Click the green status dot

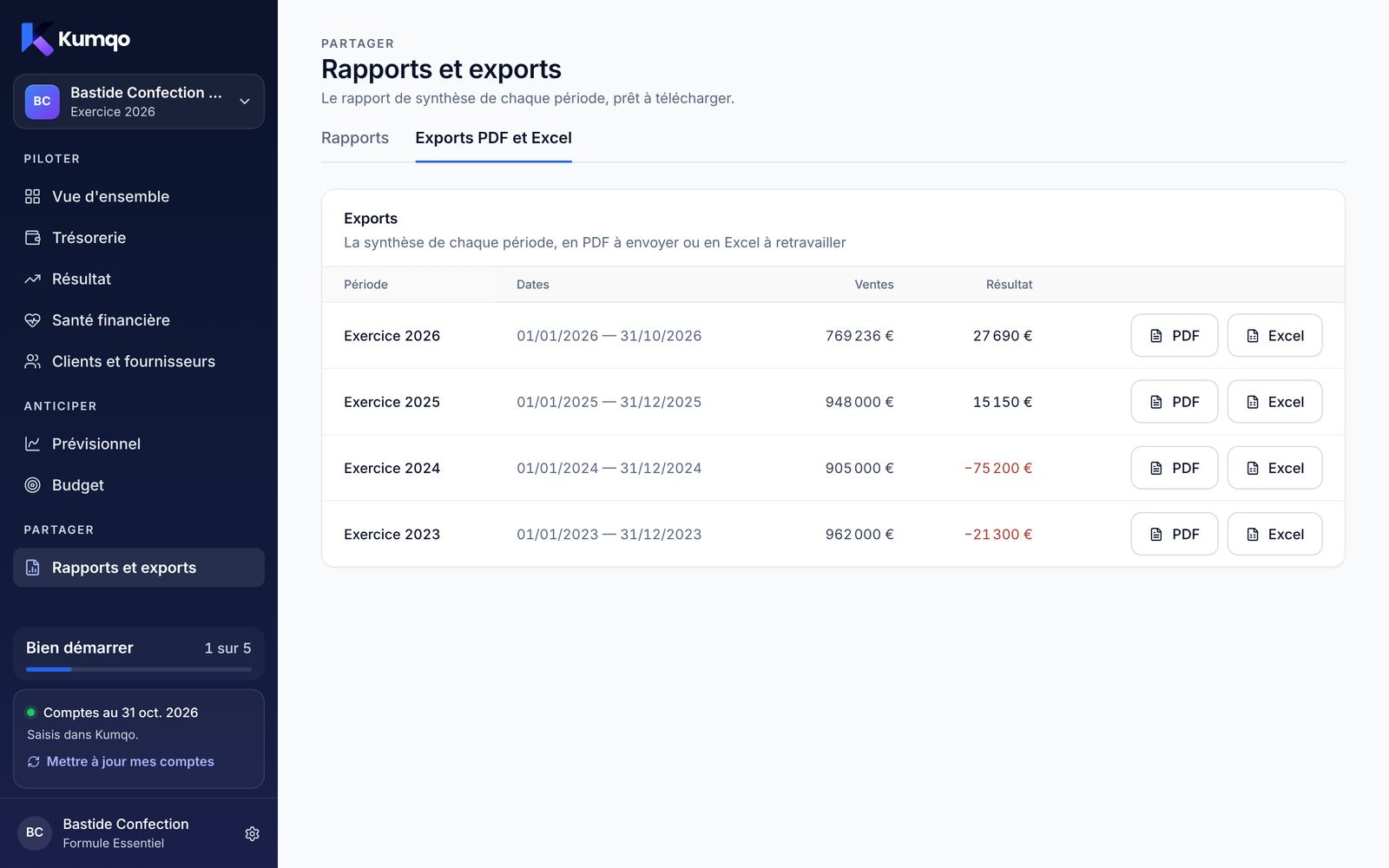coord(31,713)
